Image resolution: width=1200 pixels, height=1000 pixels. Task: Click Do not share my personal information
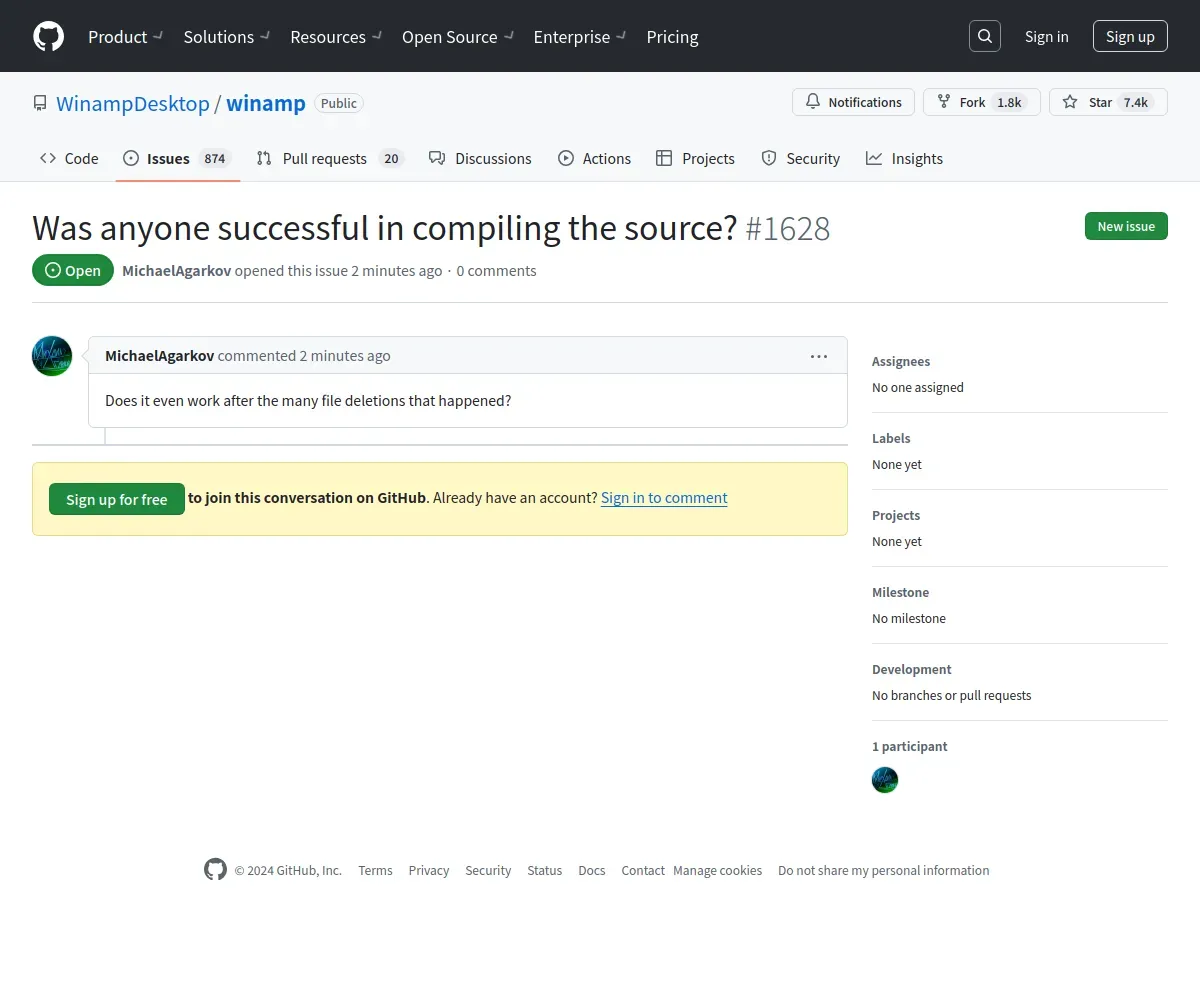pos(884,870)
